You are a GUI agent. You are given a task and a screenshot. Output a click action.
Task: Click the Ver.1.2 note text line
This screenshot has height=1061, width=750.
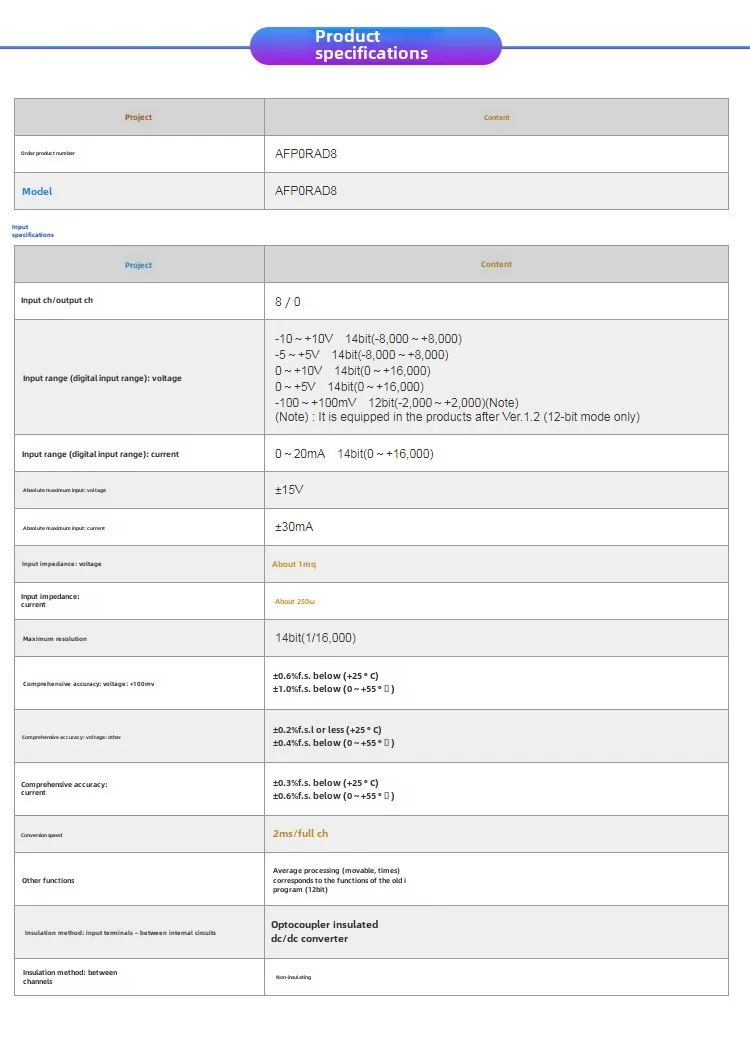click(x=457, y=416)
